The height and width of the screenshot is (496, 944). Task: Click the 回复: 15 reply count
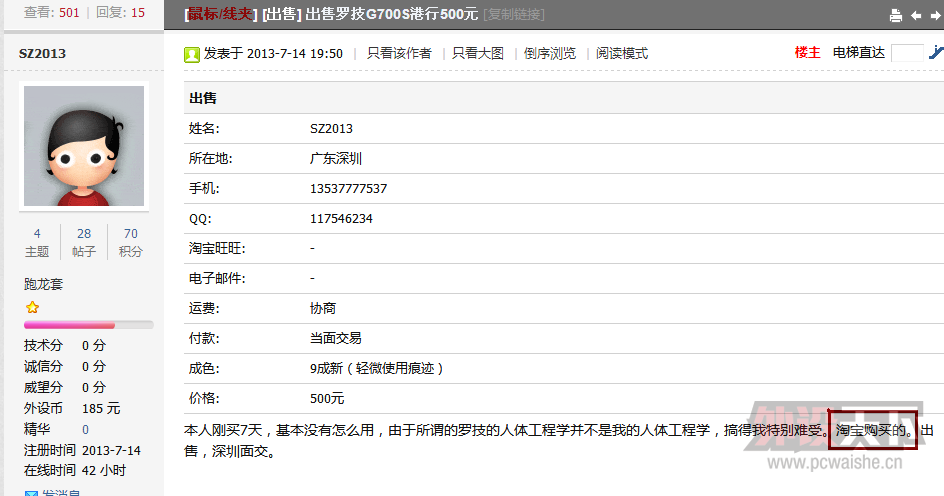point(120,12)
